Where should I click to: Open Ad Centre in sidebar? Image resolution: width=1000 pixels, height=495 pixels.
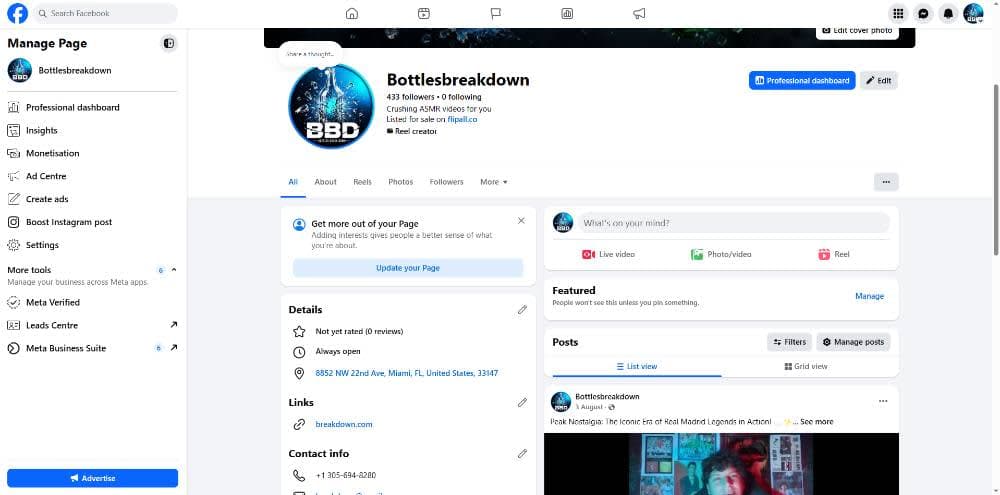click(92, 177)
